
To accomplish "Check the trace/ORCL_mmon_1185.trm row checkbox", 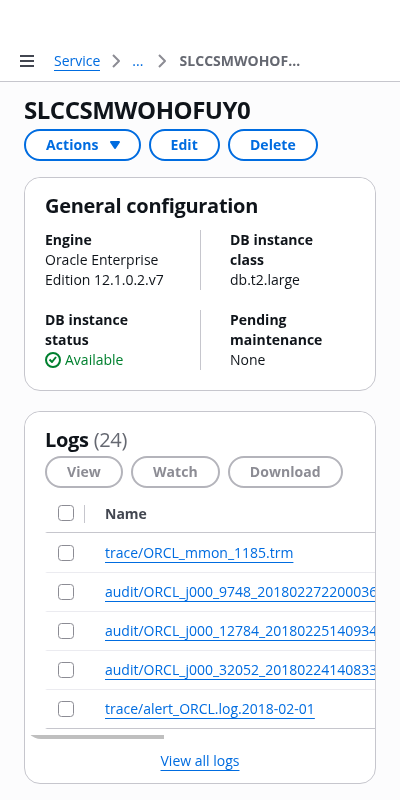I will pyautogui.click(x=66, y=553).
